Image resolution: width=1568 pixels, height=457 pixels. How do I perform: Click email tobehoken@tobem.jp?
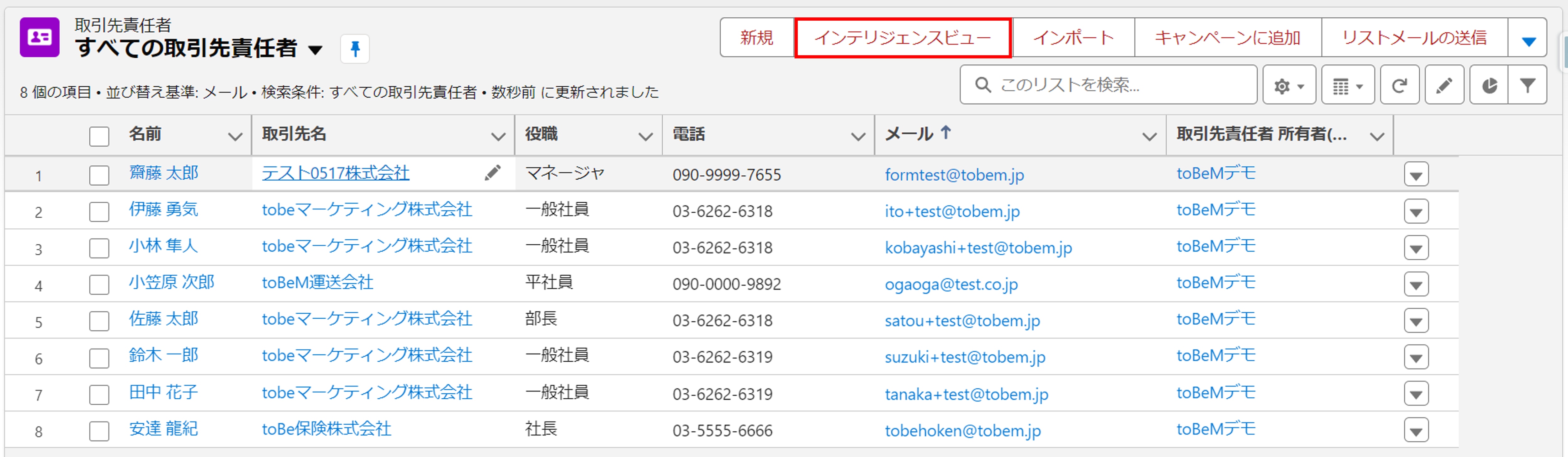[x=962, y=431]
